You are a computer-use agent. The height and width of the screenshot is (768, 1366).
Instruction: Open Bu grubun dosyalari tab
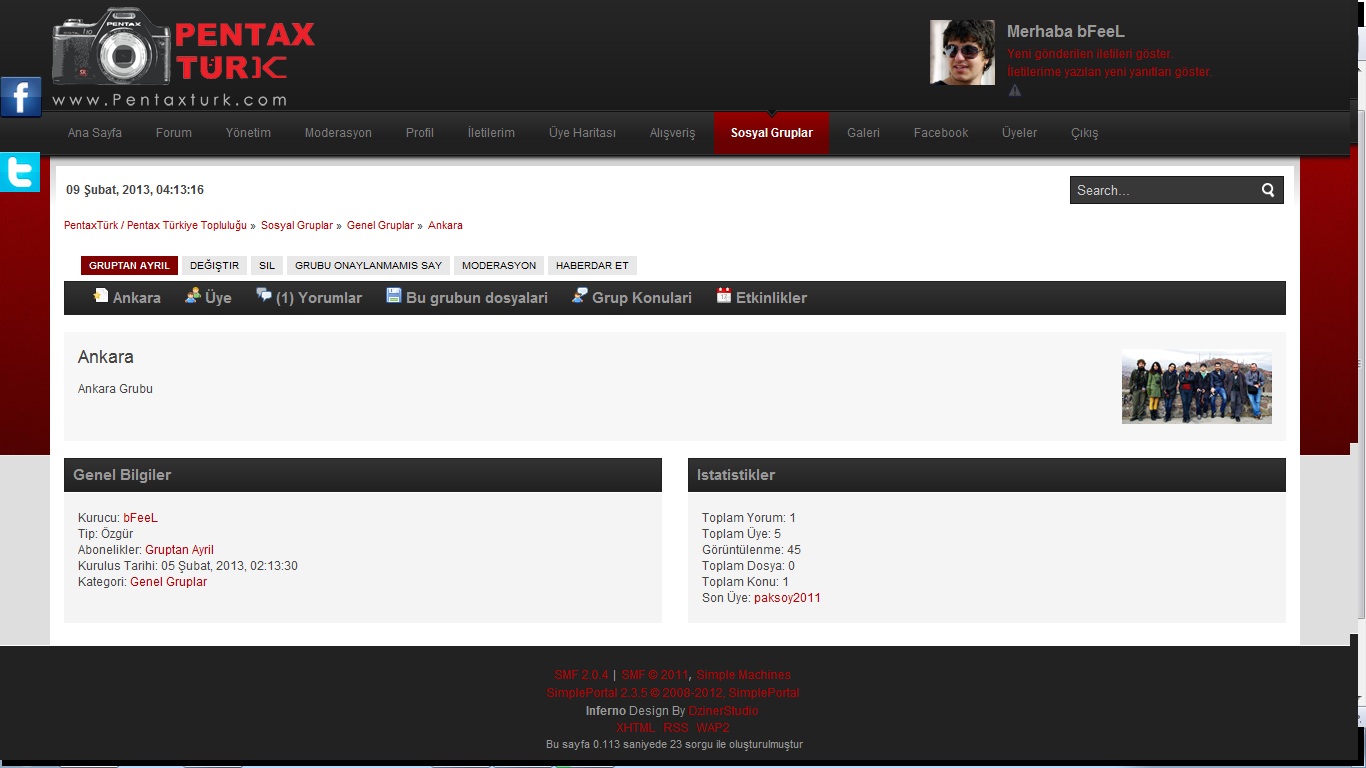coord(477,298)
